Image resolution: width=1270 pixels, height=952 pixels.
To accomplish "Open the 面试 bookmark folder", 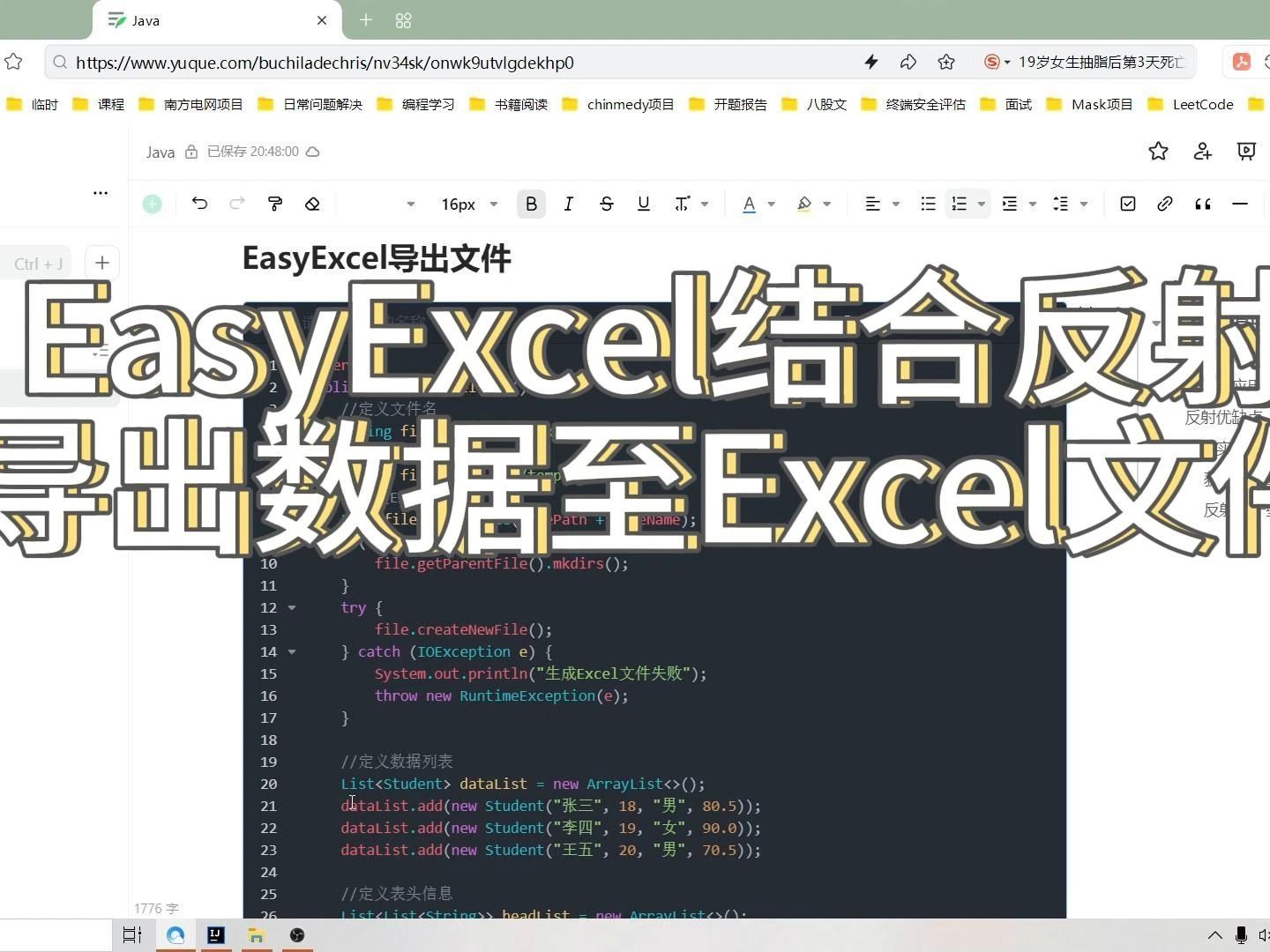I will [1005, 104].
